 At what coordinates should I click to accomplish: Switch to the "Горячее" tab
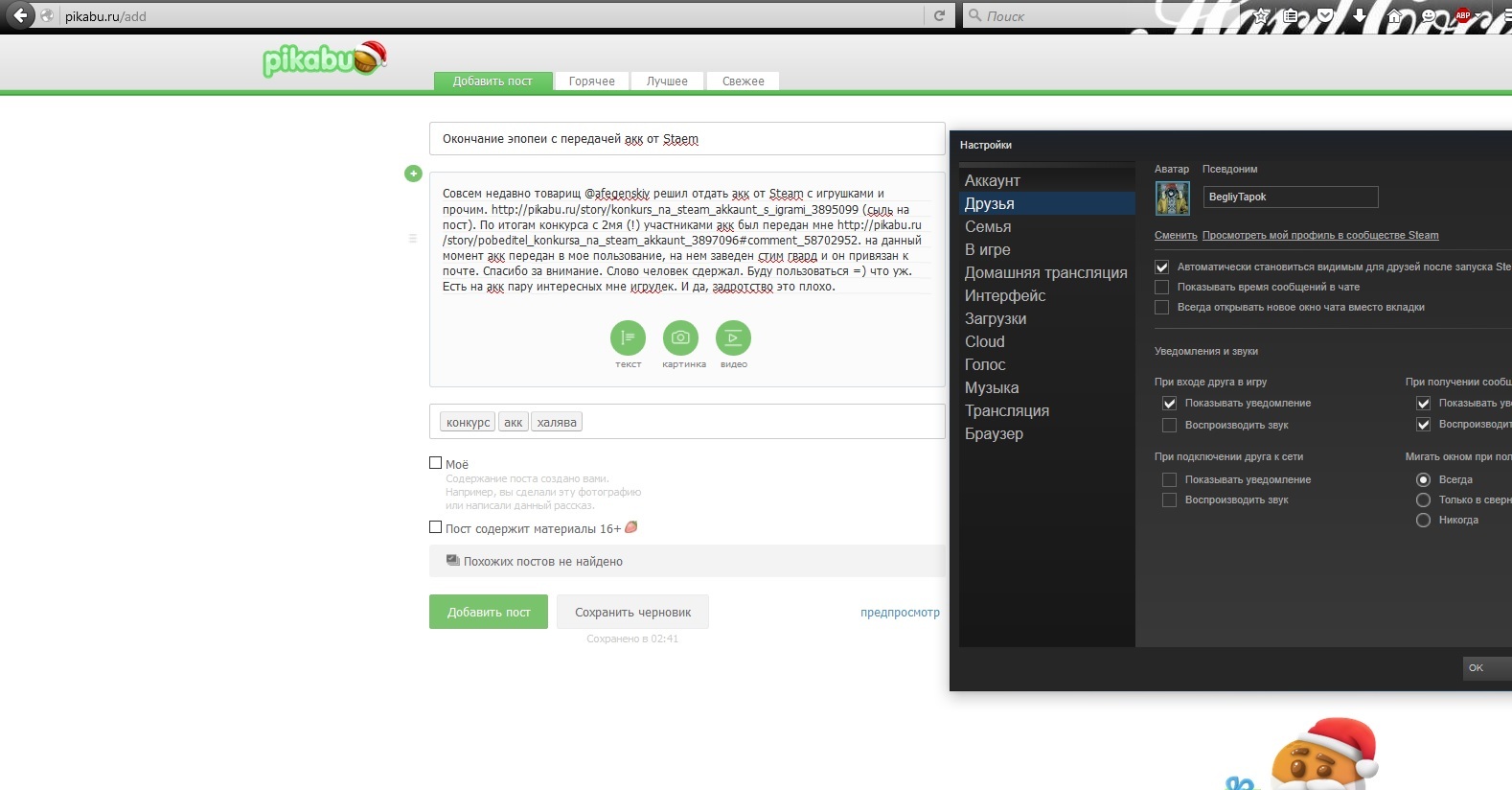[x=591, y=81]
